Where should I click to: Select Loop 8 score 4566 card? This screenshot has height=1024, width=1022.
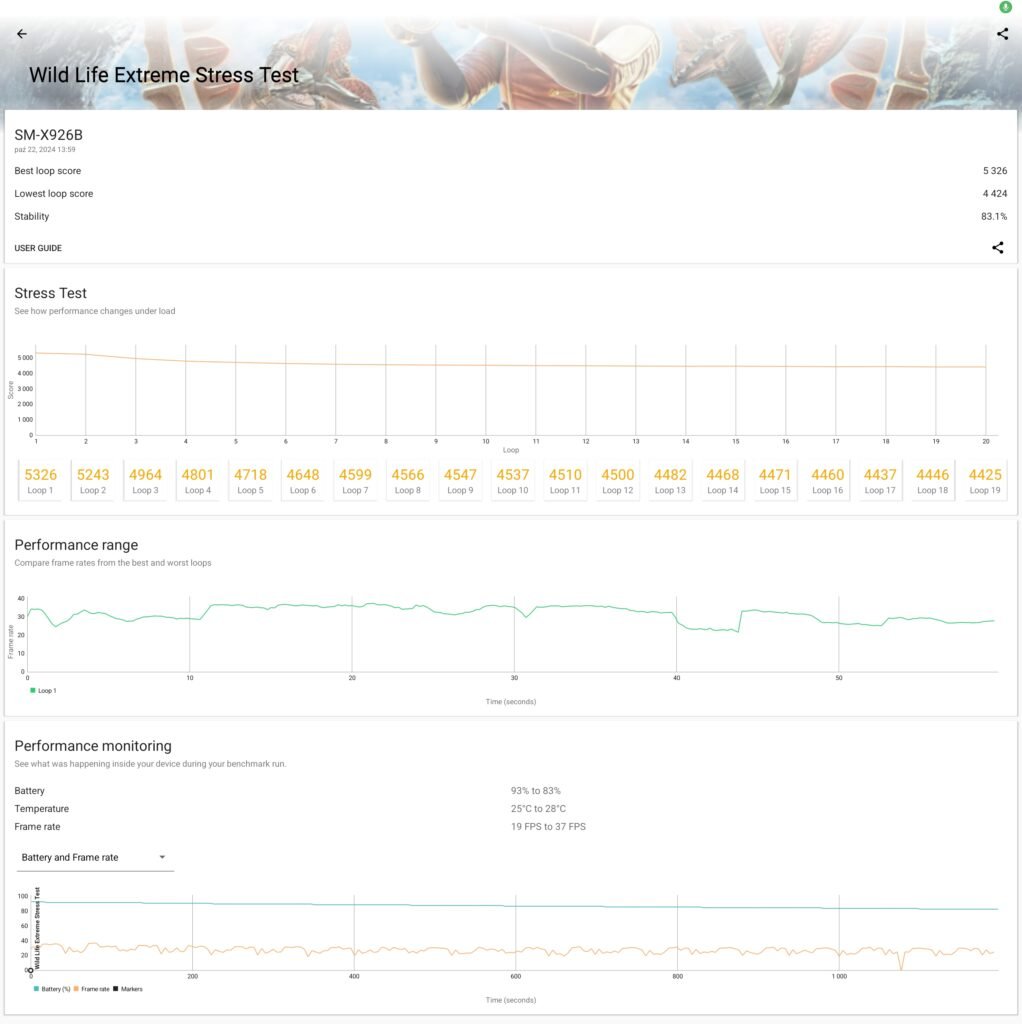pos(407,481)
